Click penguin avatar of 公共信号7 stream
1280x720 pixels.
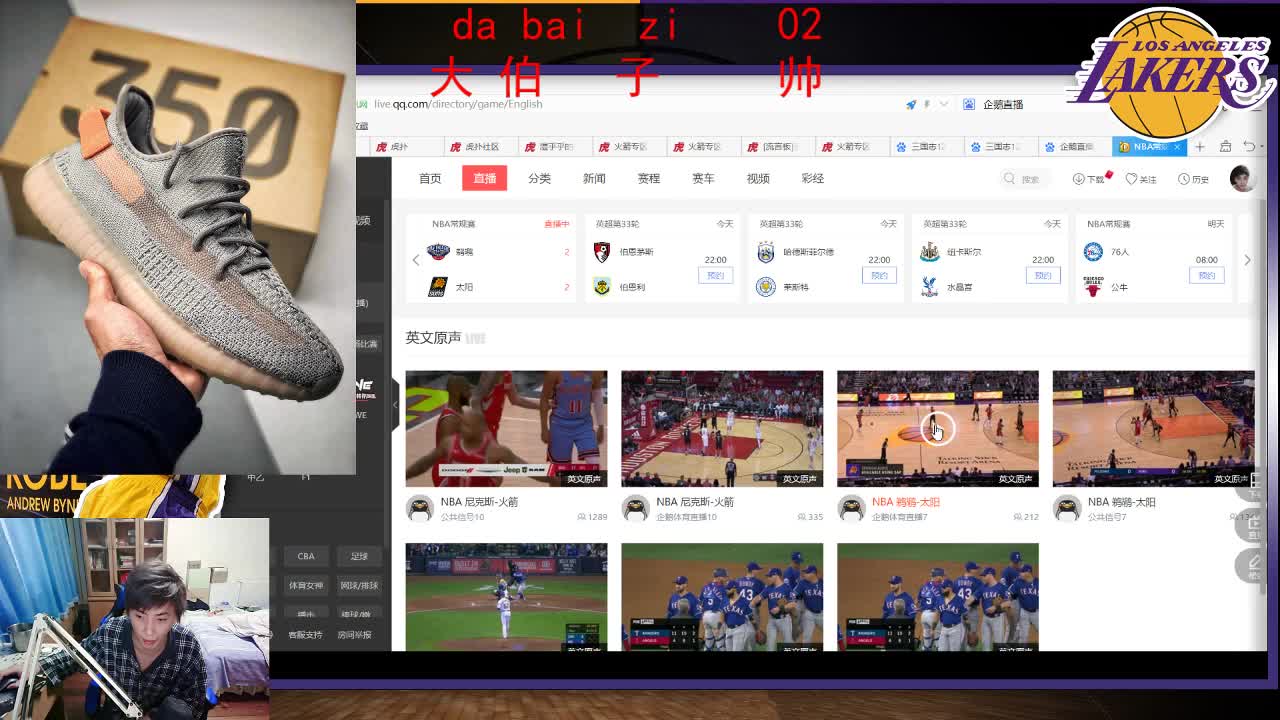pos(1067,509)
